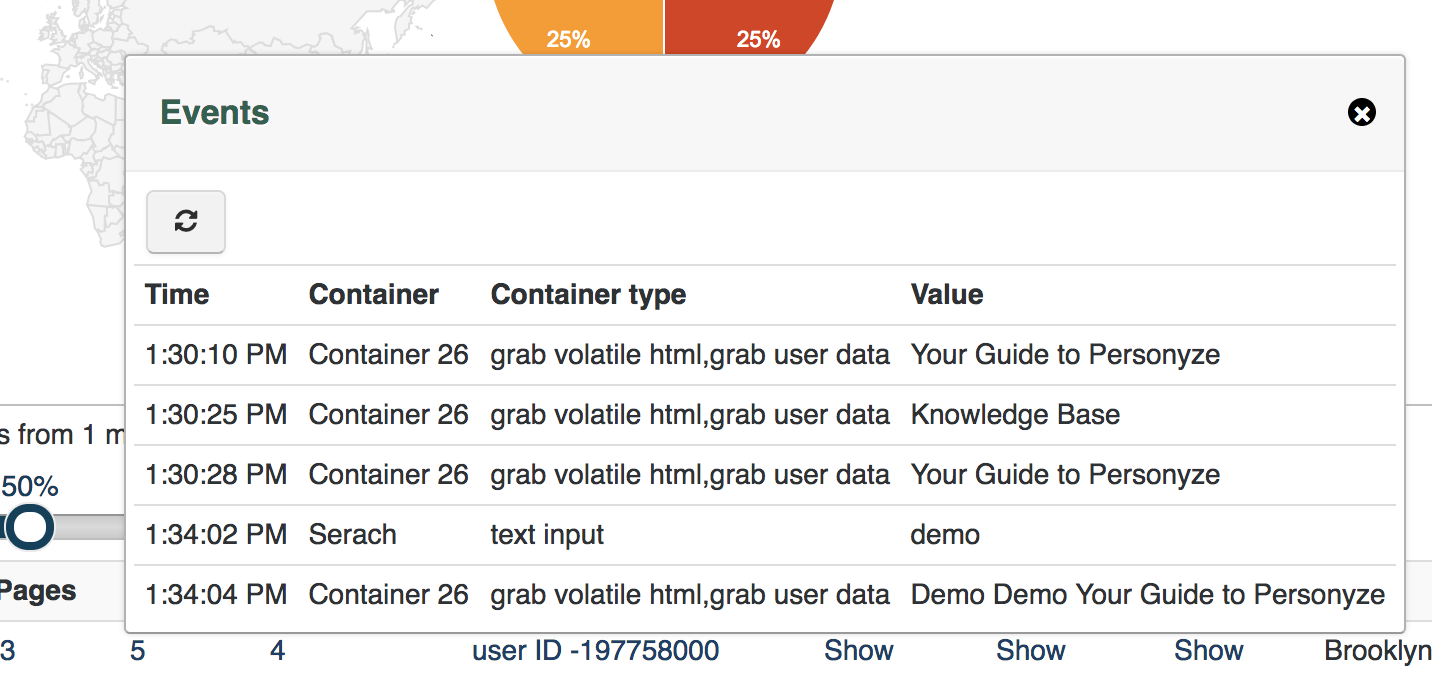Click the Container type column header
Image resolution: width=1432 pixels, height=680 pixels.
point(588,295)
